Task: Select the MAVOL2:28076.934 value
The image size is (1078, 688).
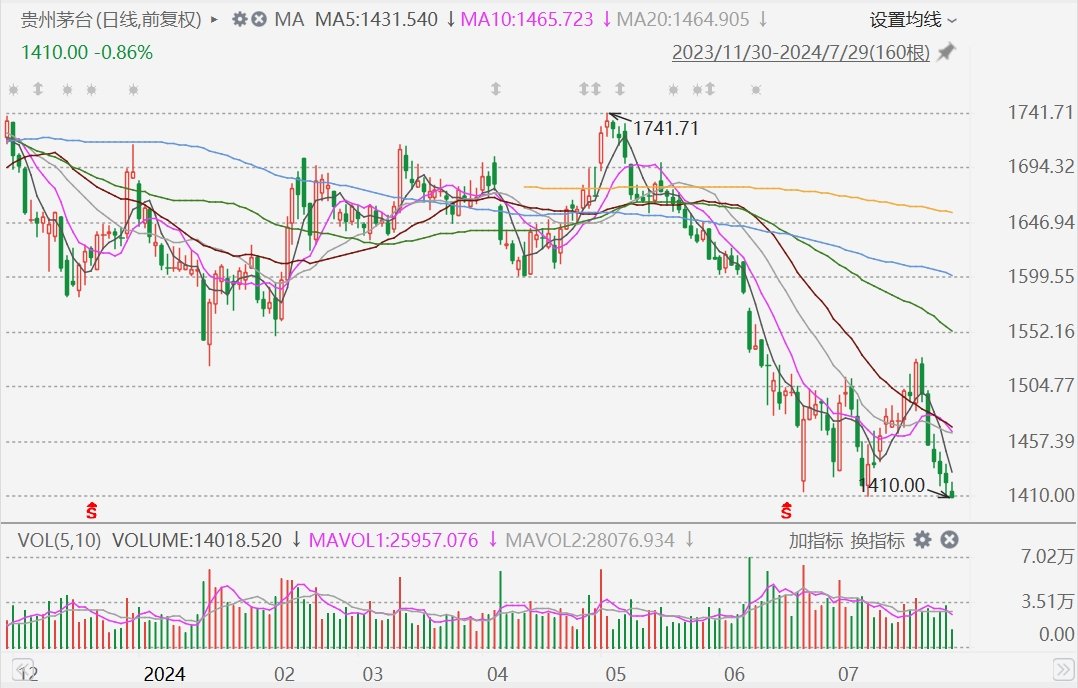Action: [x=590, y=540]
